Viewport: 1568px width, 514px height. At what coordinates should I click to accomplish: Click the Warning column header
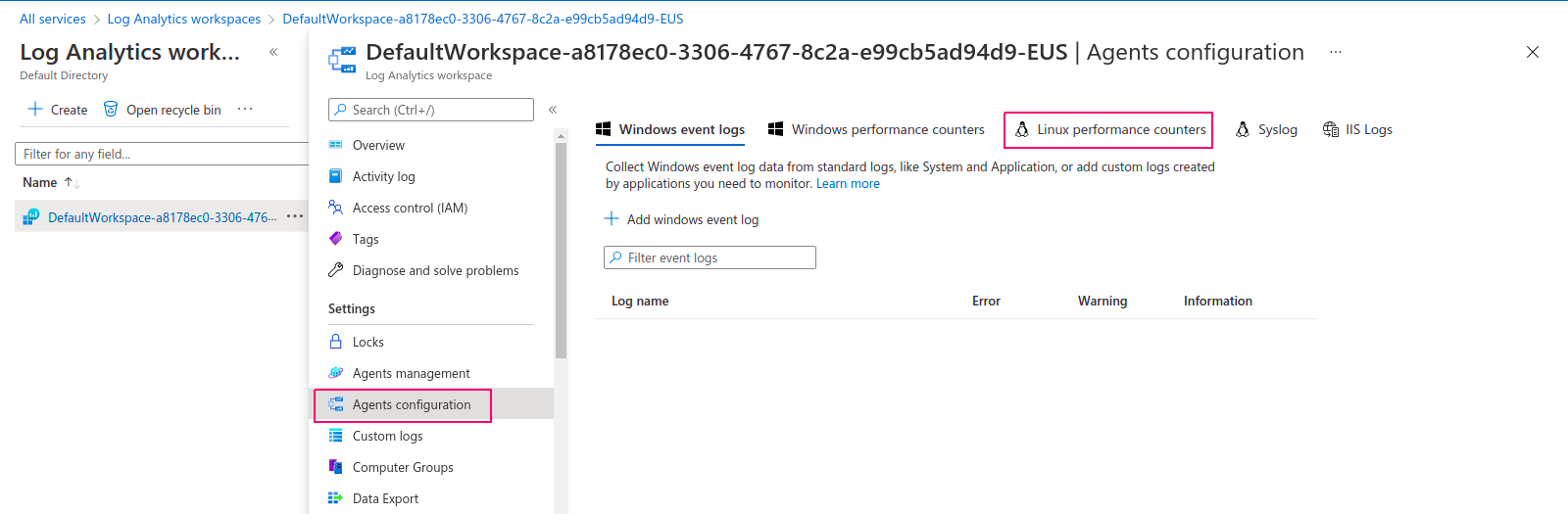tap(1102, 301)
